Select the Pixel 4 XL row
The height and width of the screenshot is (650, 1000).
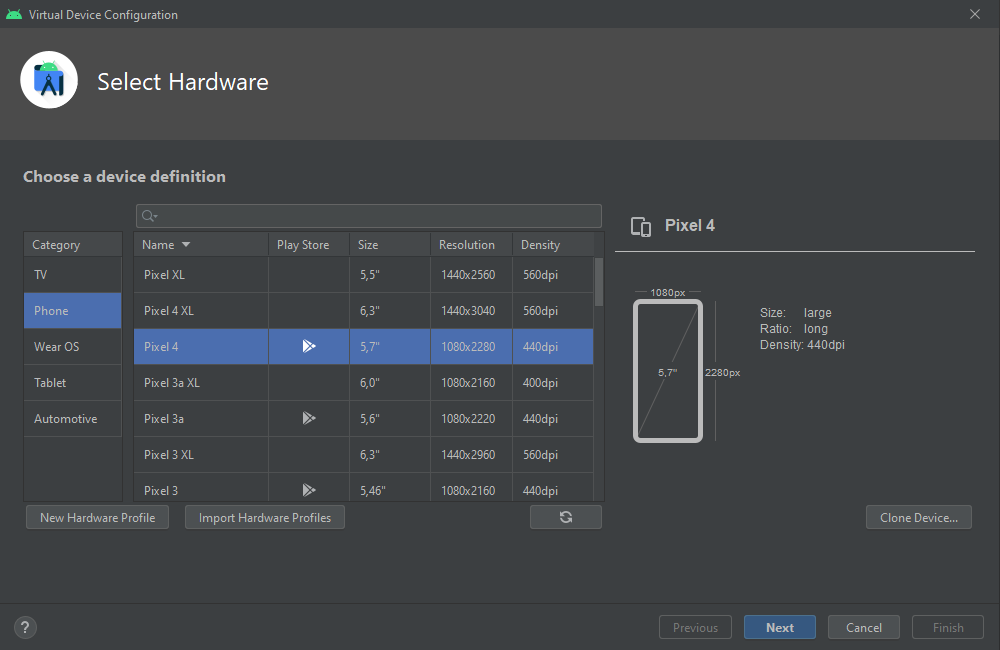coord(364,311)
